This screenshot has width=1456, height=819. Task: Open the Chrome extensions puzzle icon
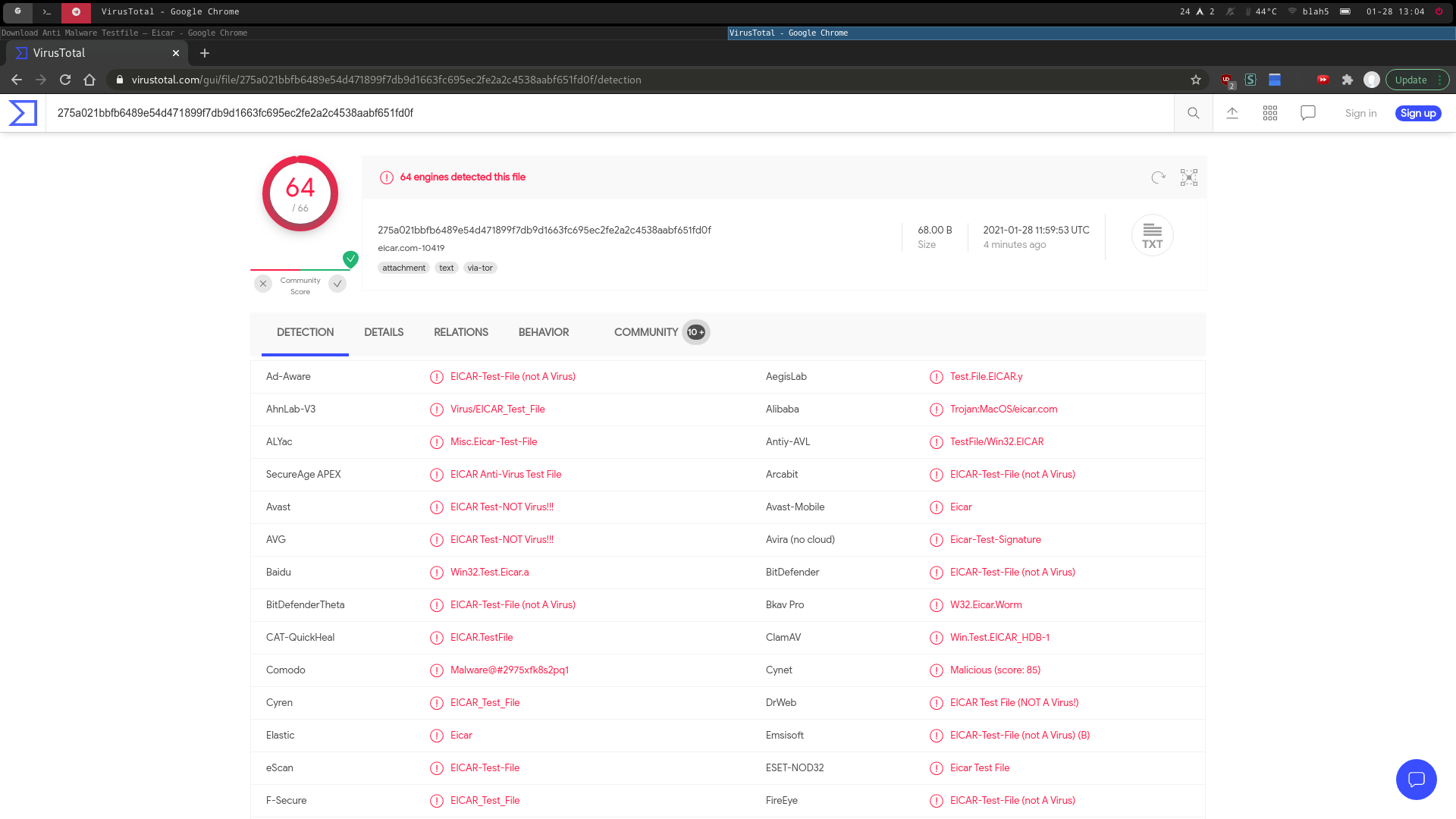pyautogui.click(x=1348, y=80)
